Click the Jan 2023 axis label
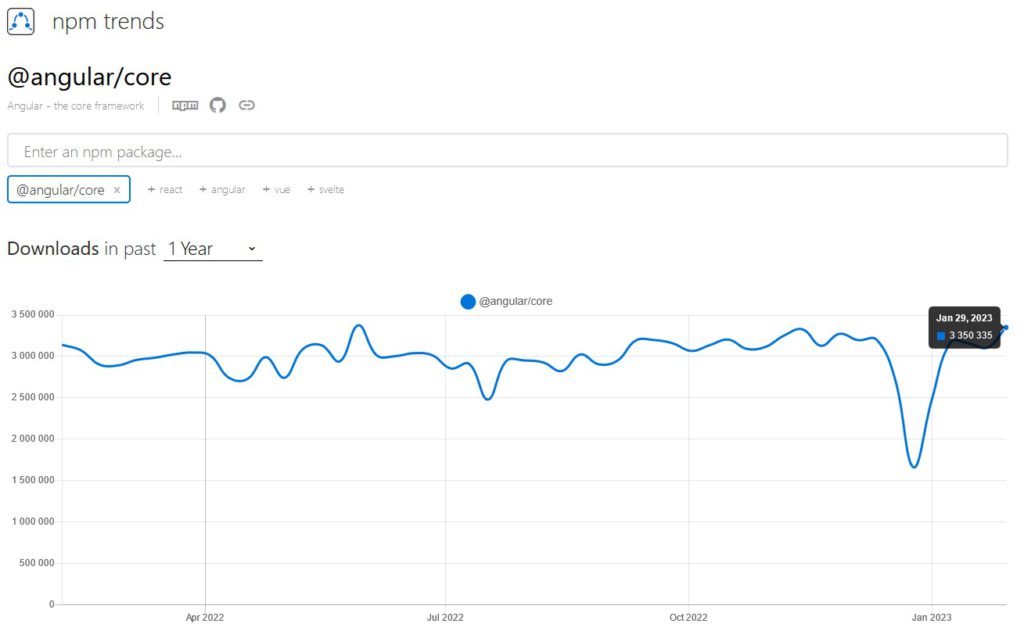The image size is (1024, 638). pos(931,617)
